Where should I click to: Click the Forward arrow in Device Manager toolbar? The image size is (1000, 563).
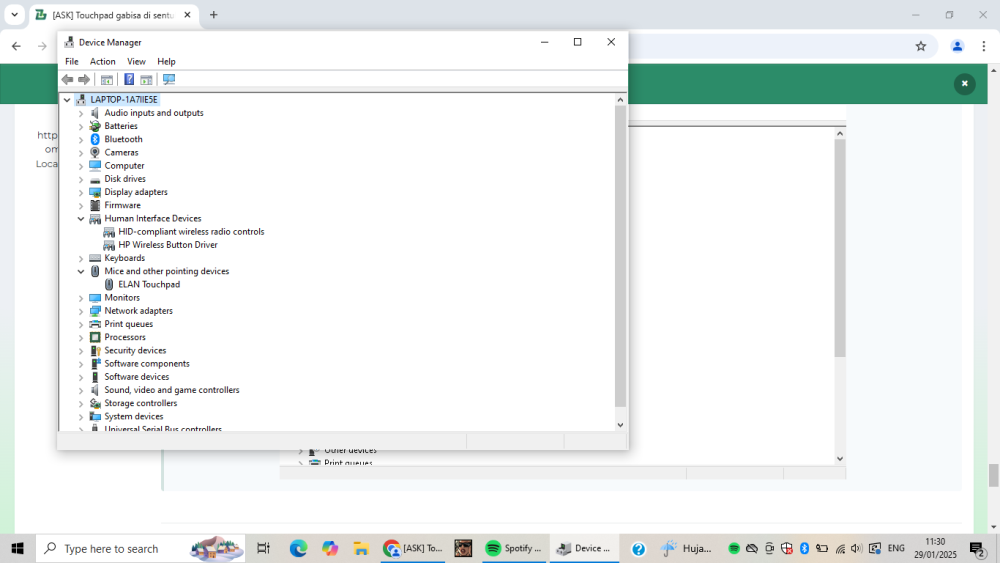point(84,80)
